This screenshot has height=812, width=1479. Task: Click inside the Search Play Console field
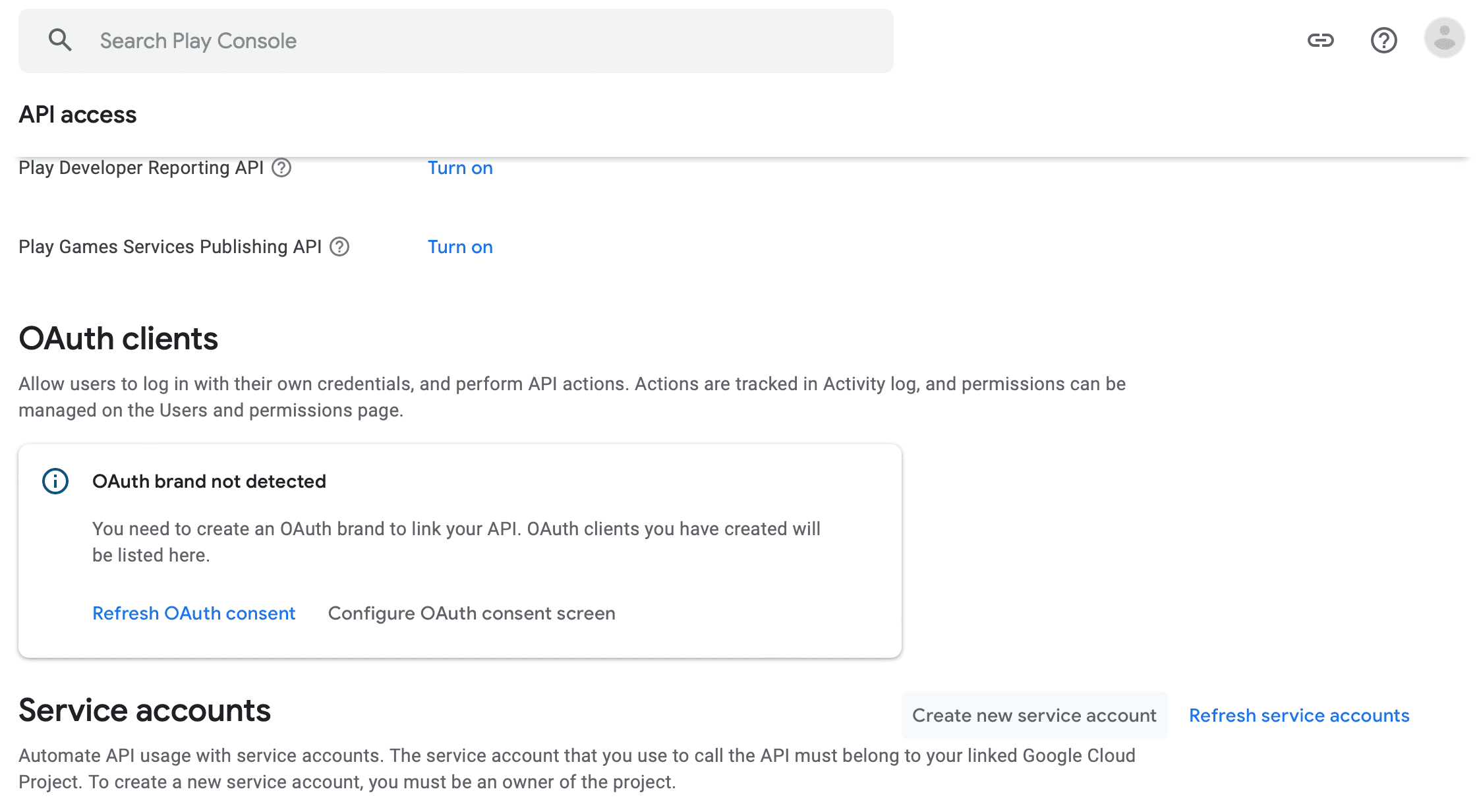(395, 40)
